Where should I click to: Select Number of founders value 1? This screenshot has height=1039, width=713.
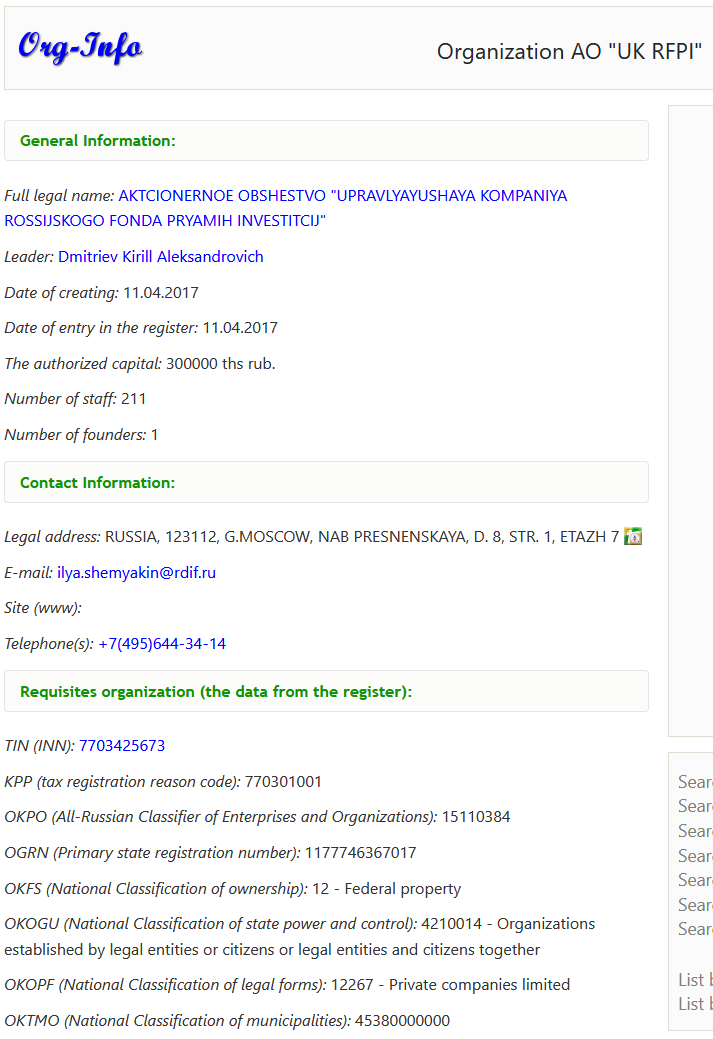[x=154, y=435]
